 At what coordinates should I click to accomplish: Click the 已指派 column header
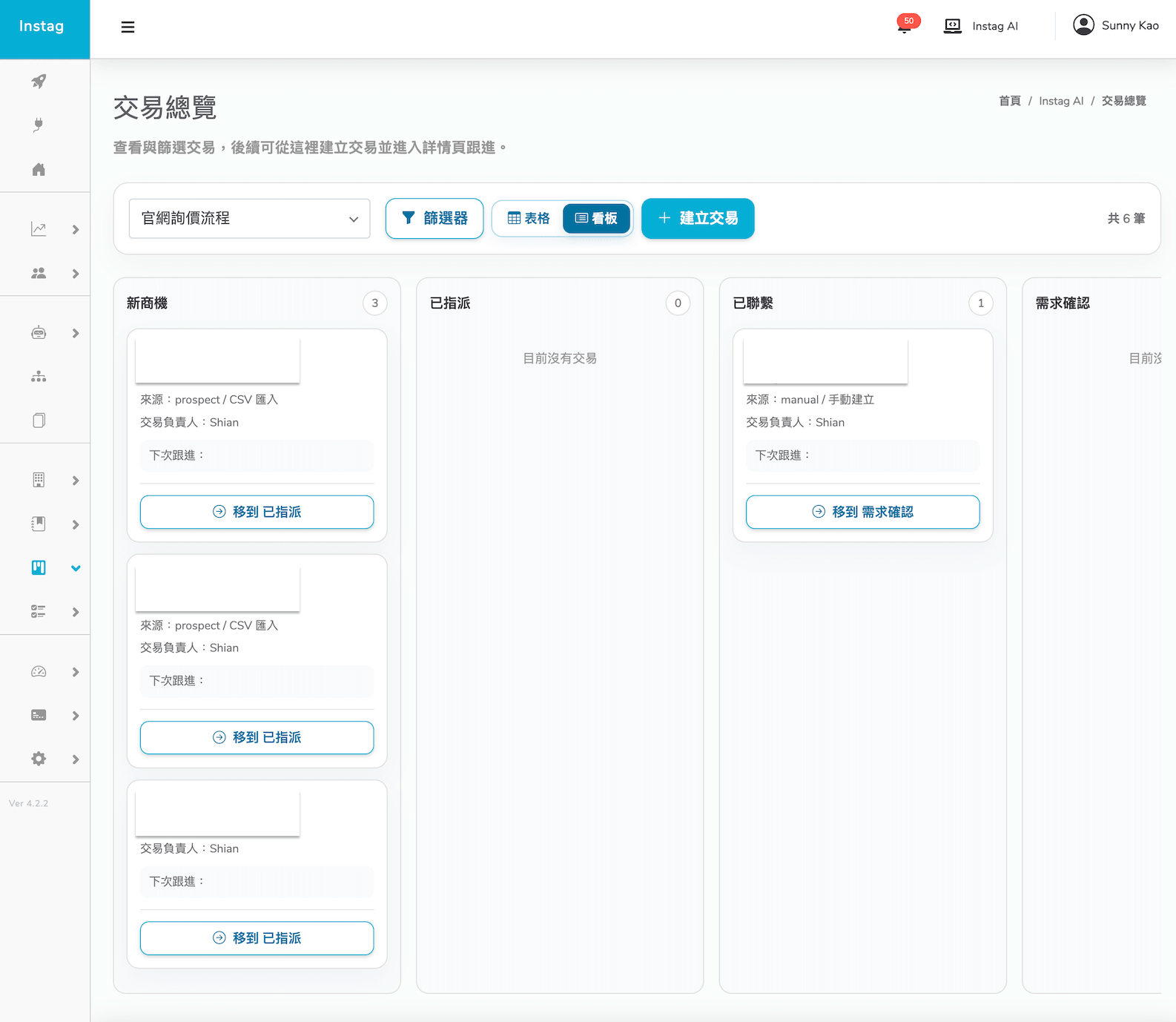[x=450, y=303]
